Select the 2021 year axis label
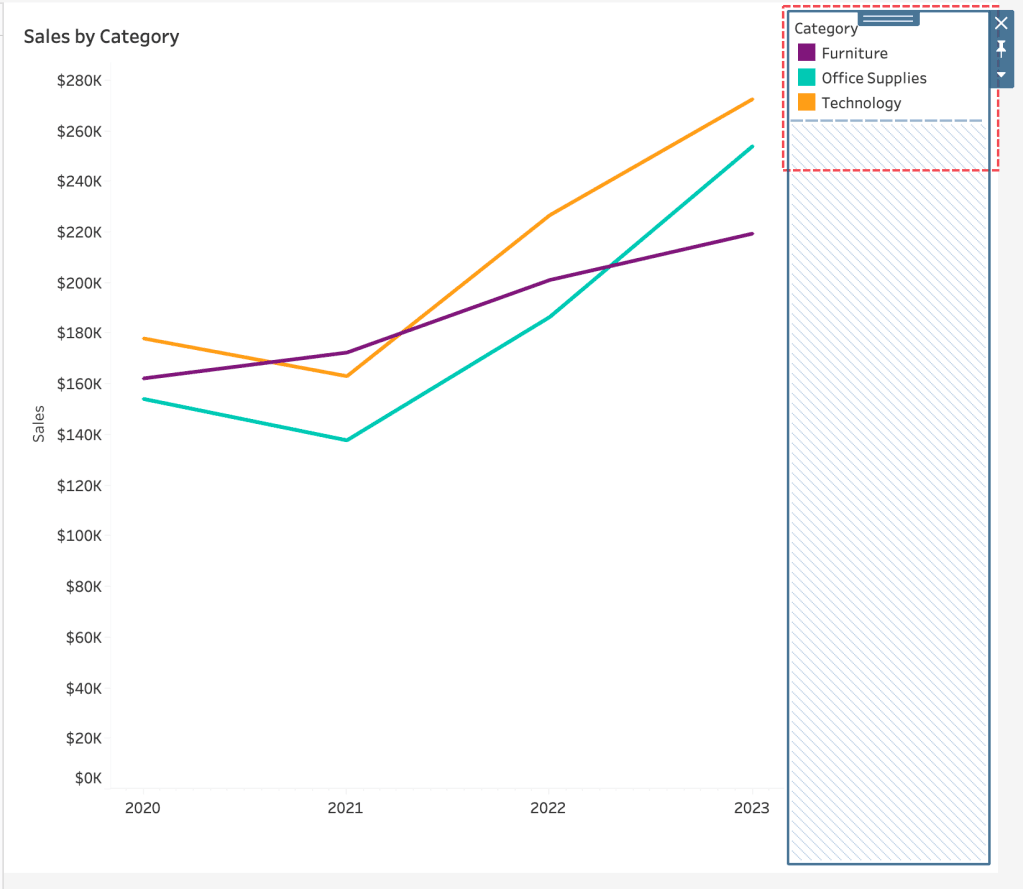1023x889 pixels. (x=345, y=807)
